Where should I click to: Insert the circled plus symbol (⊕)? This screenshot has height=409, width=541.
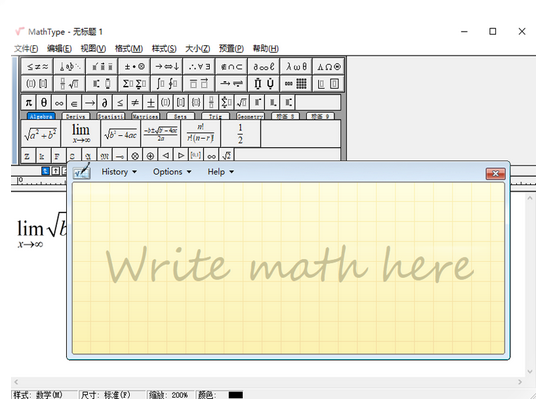click(x=150, y=156)
